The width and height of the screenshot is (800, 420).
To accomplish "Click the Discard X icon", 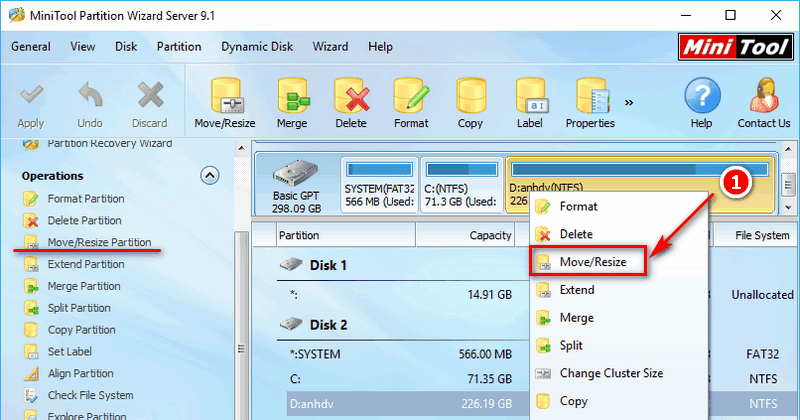I will [x=149, y=95].
